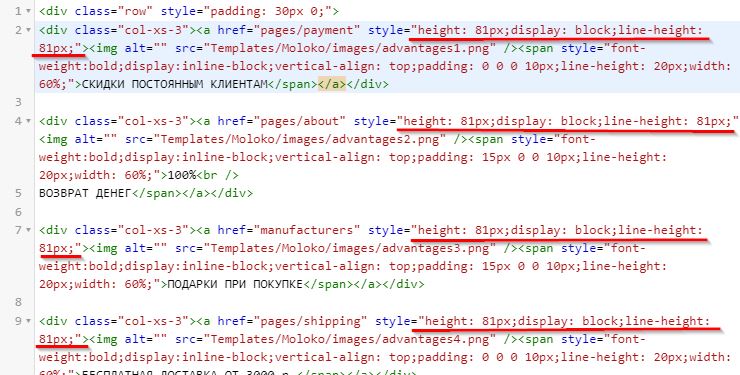The height and width of the screenshot is (375, 740).
Task: Select line number 3 in the gutter
Action: click(x=18, y=102)
